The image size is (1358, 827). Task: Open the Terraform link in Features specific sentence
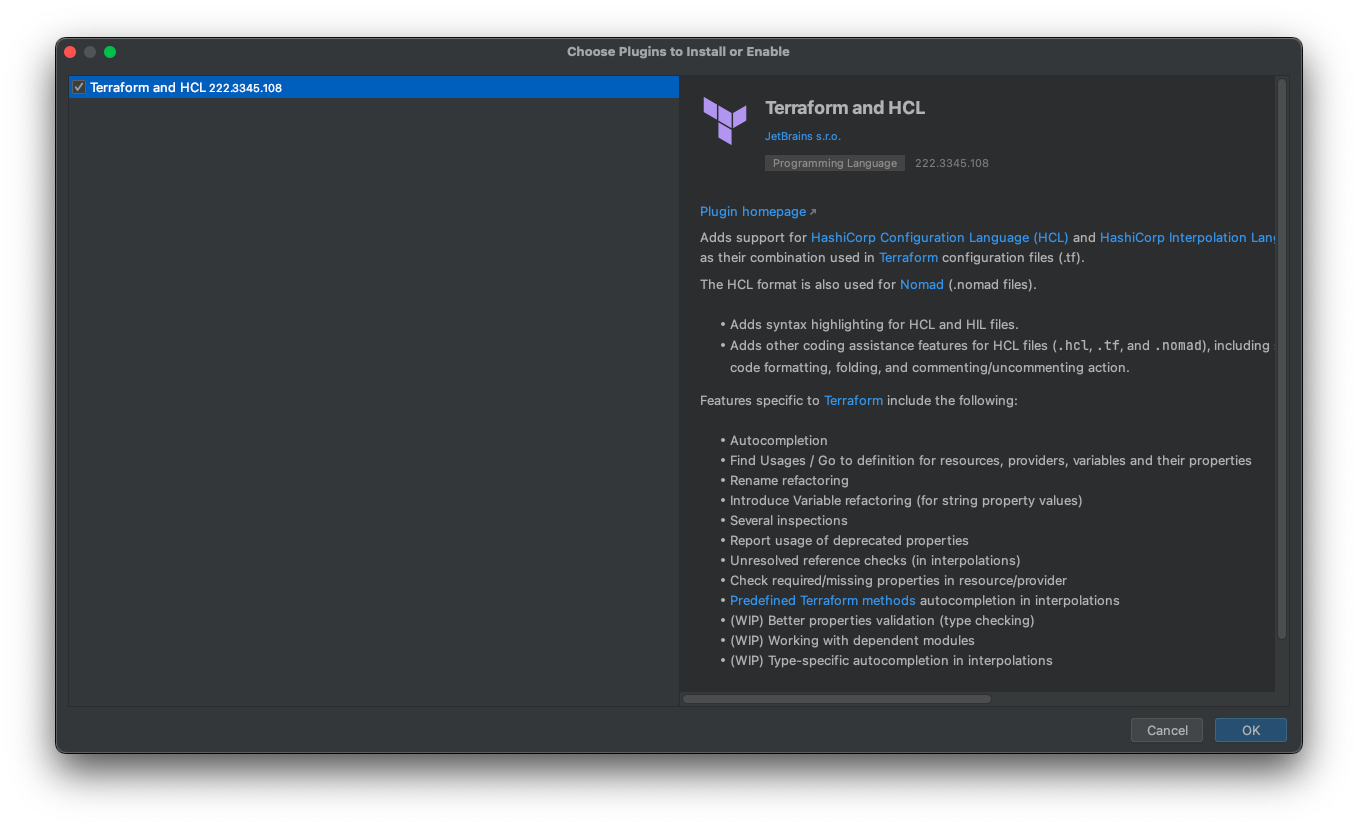click(x=853, y=400)
